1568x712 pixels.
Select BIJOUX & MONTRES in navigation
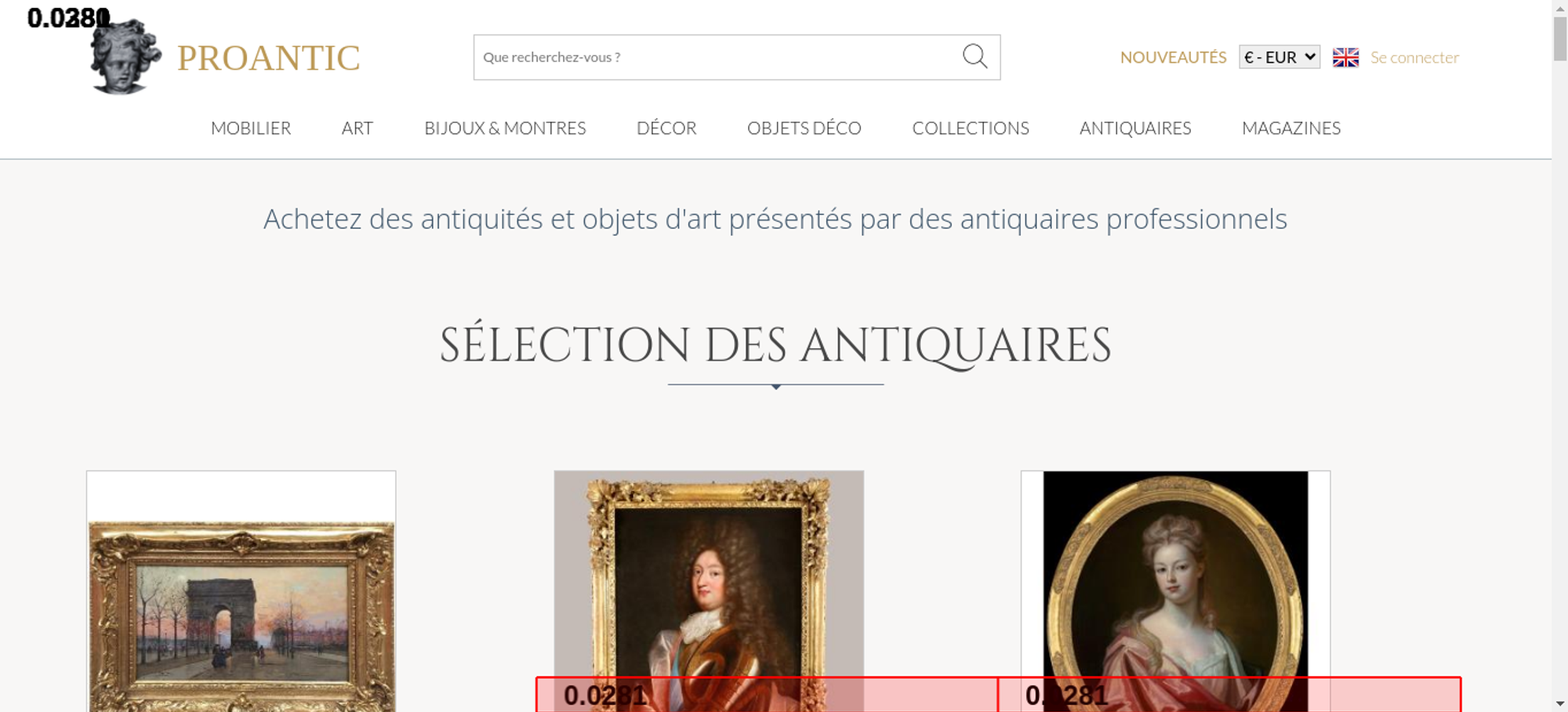(505, 128)
